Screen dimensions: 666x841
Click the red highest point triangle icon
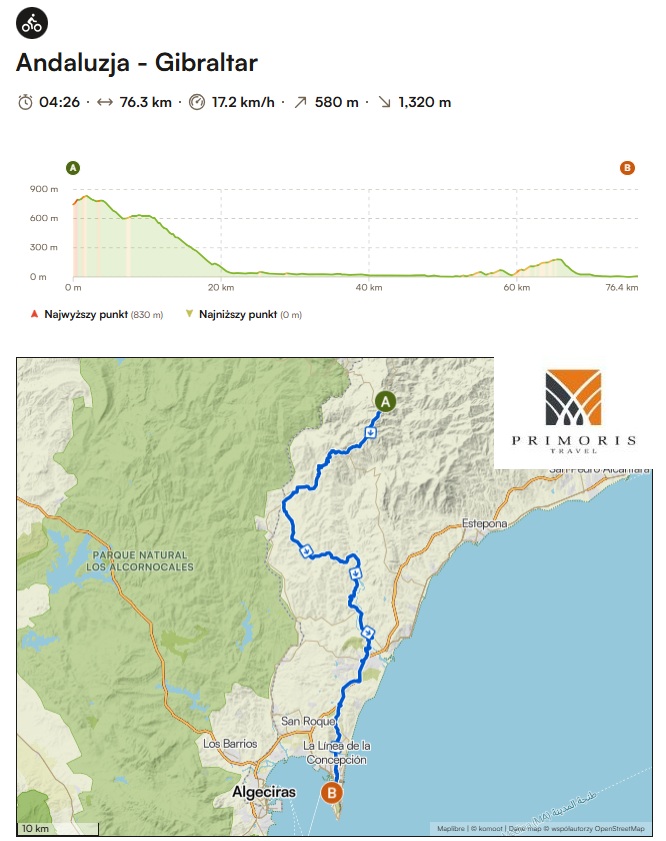[x=34, y=314]
